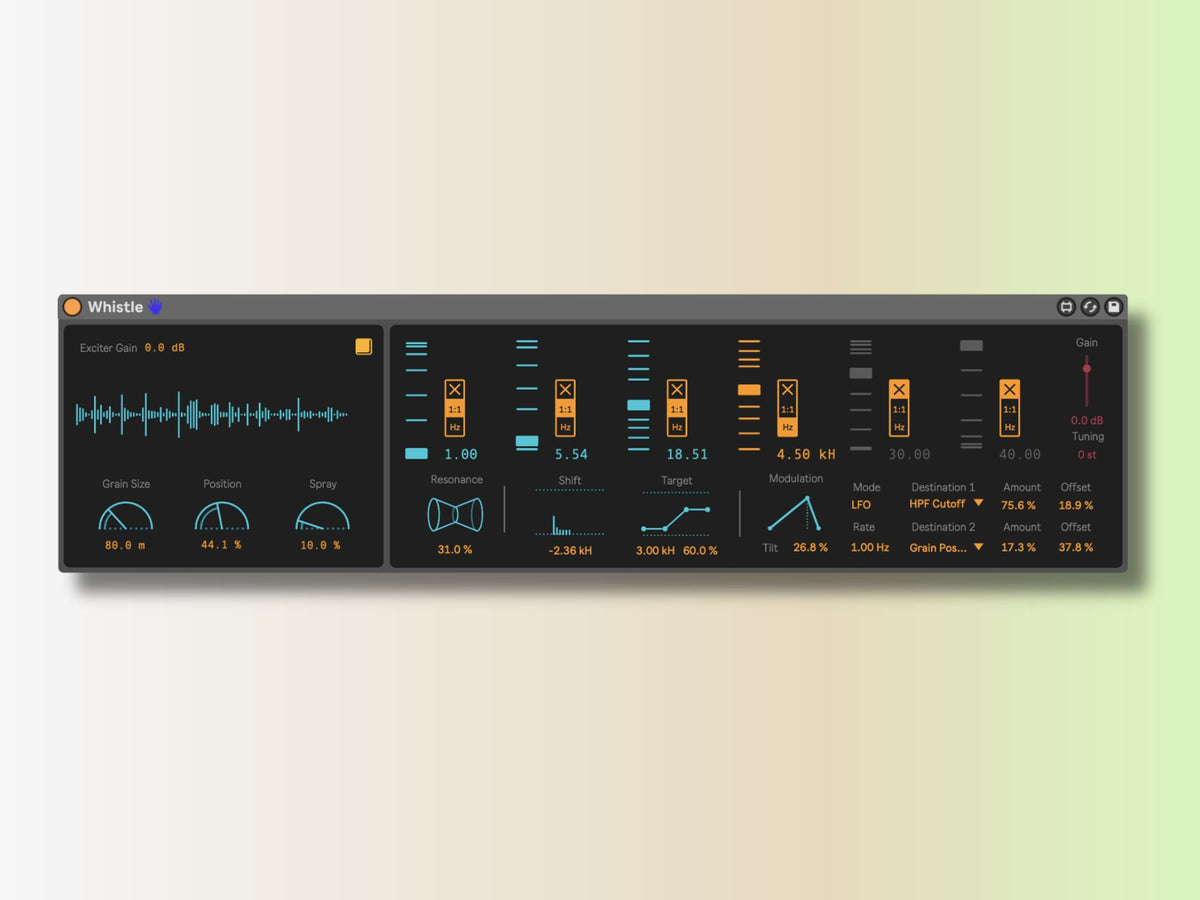Viewport: 1200px width, 900px height.
Task: Select the Hz mode on the 4.50 kHz band
Action: 788,427
